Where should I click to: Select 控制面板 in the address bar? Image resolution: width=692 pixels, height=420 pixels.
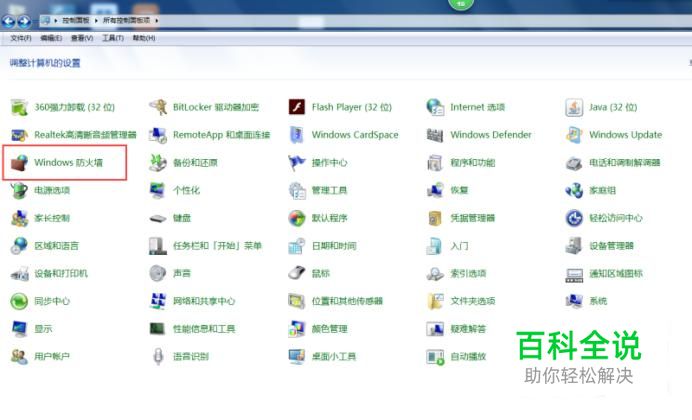75,20
